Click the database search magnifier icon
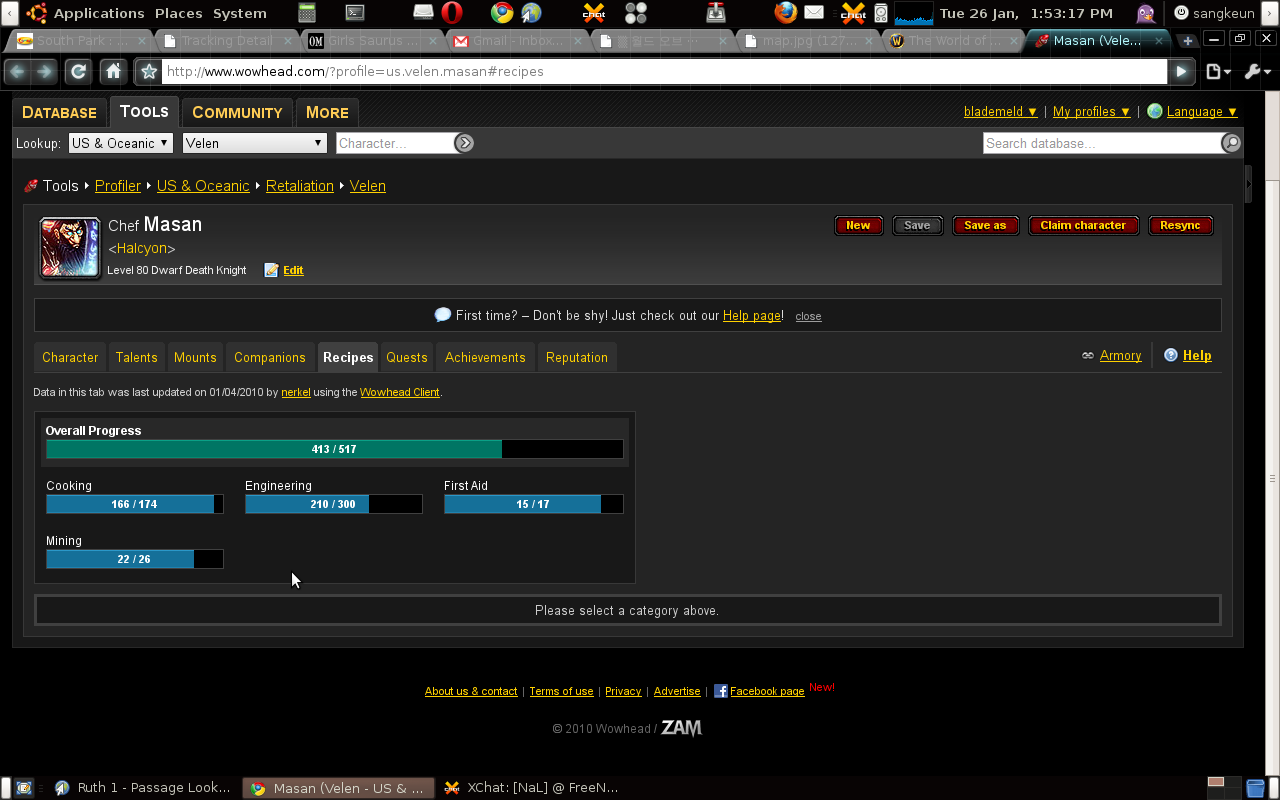 [1232, 143]
